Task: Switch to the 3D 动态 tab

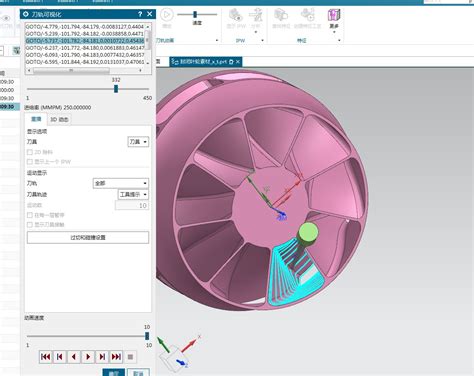Action: pos(59,119)
